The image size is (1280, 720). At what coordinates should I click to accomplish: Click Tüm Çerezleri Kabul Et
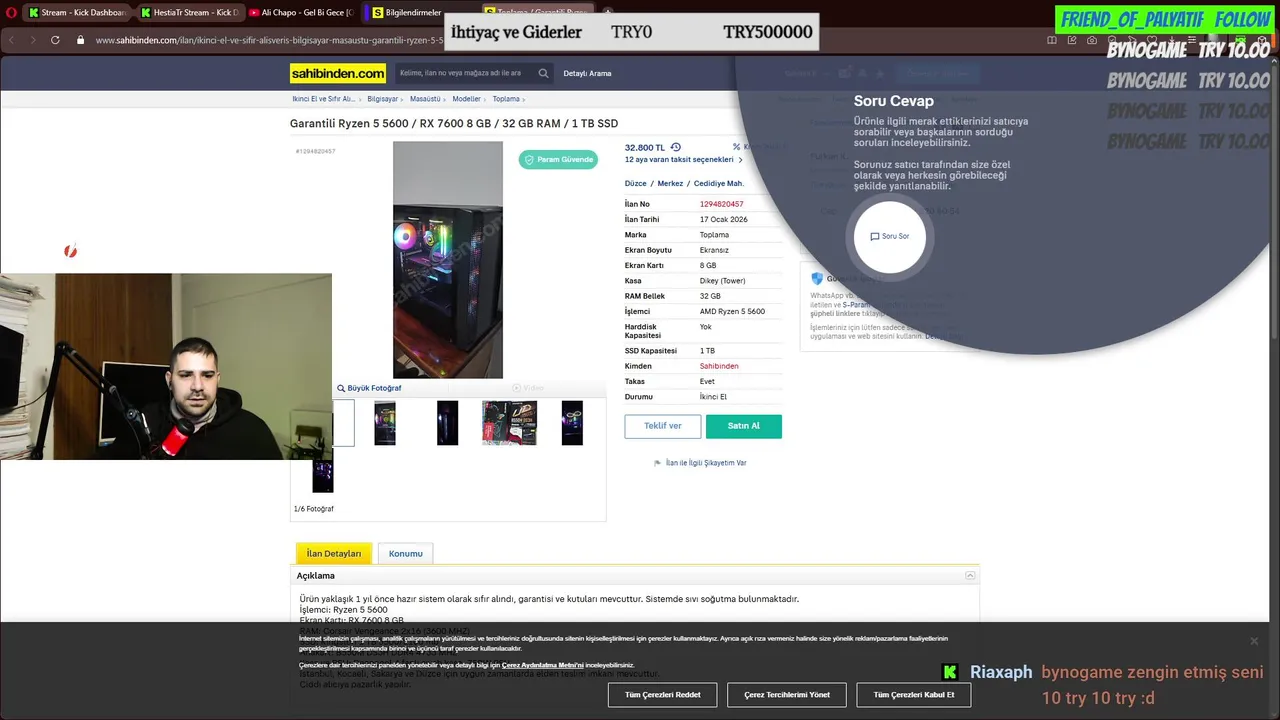(914, 695)
